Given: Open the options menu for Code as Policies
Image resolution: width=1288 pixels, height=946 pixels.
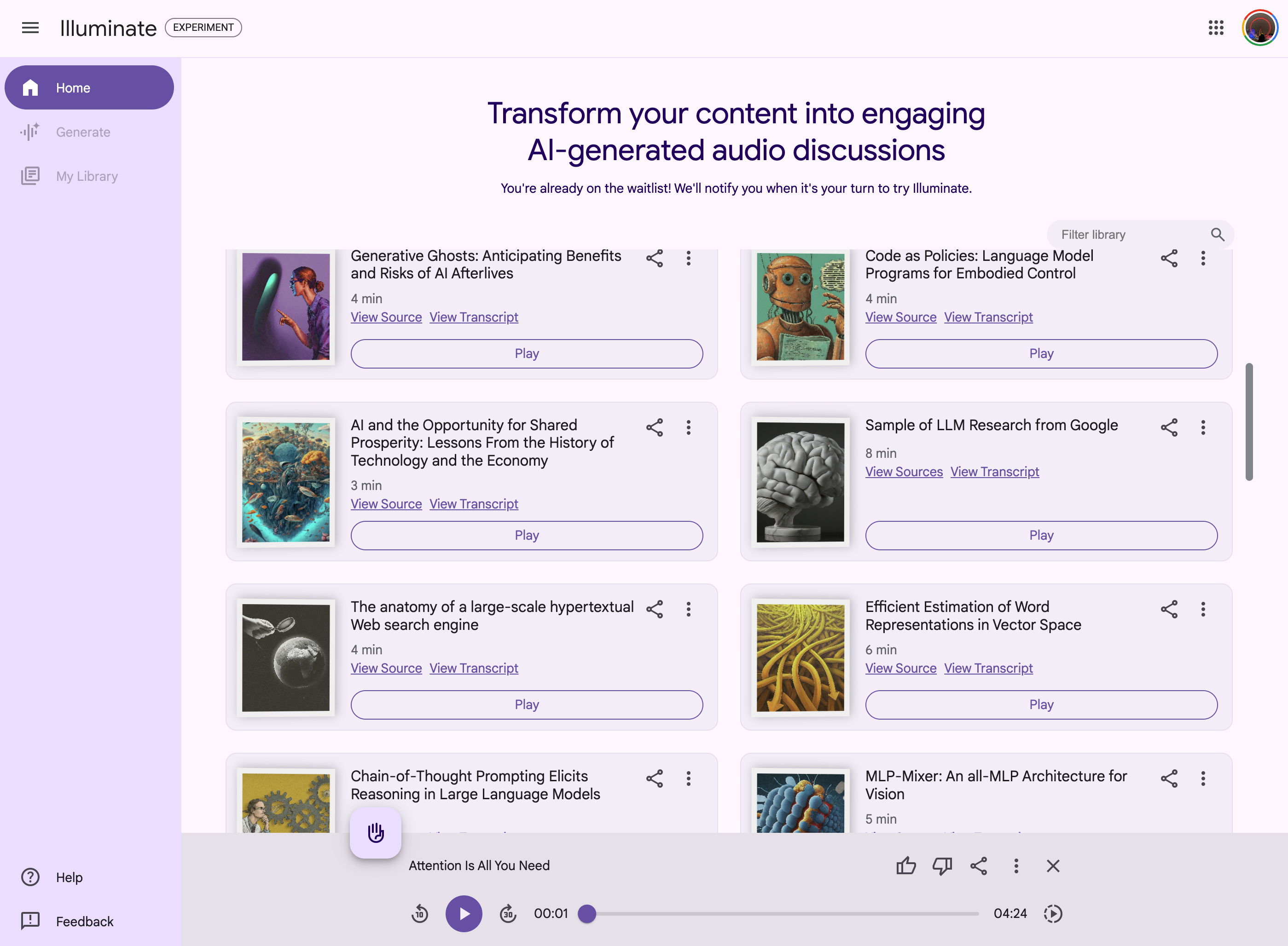Looking at the screenshot, I should 1203,258.
